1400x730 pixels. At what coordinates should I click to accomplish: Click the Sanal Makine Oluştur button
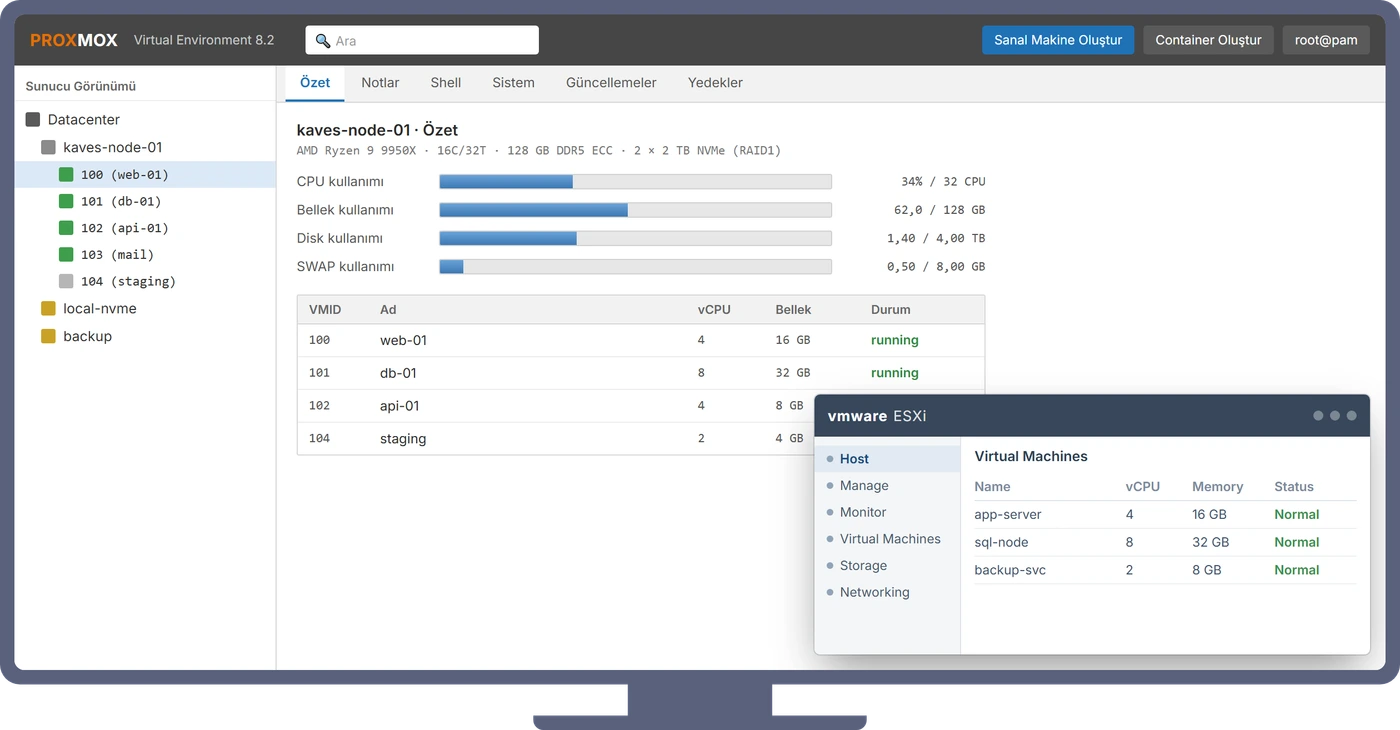(x=1058, y=40)
